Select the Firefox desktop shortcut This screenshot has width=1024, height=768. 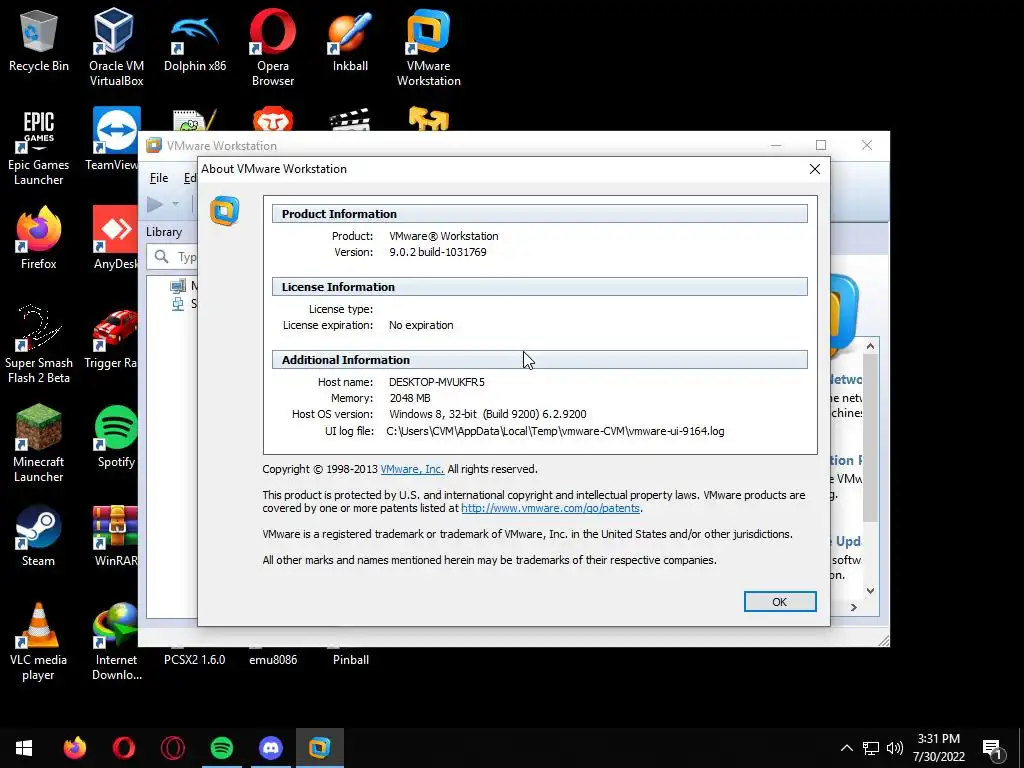coord(39,238)
